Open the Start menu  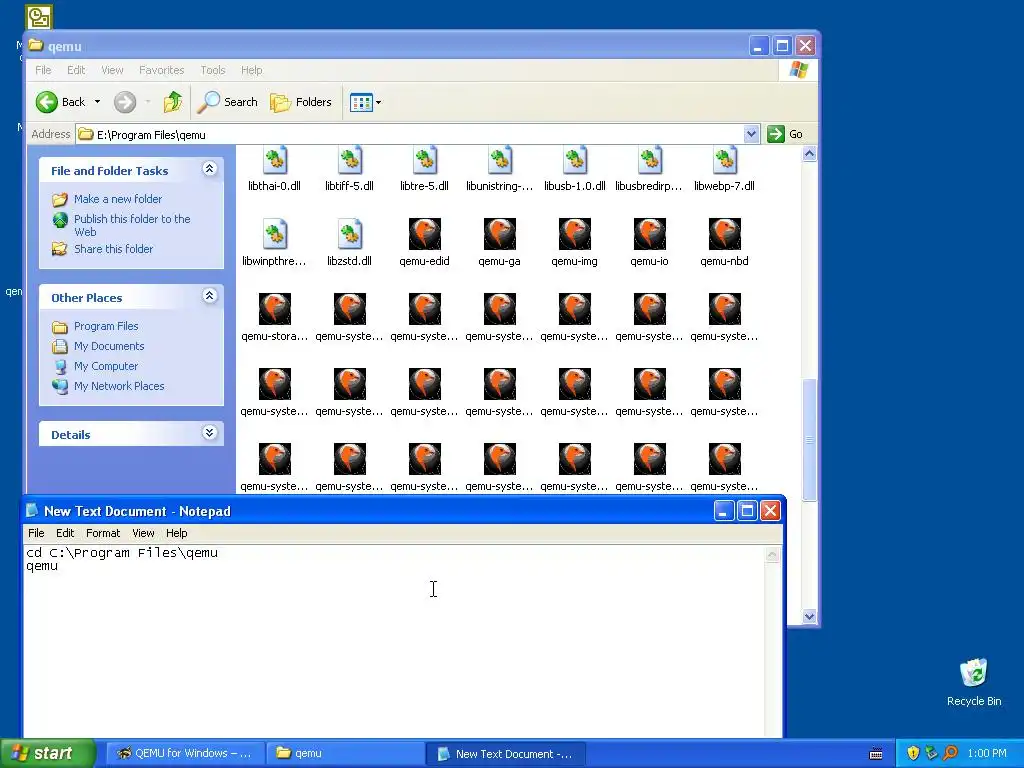point(48,753)
